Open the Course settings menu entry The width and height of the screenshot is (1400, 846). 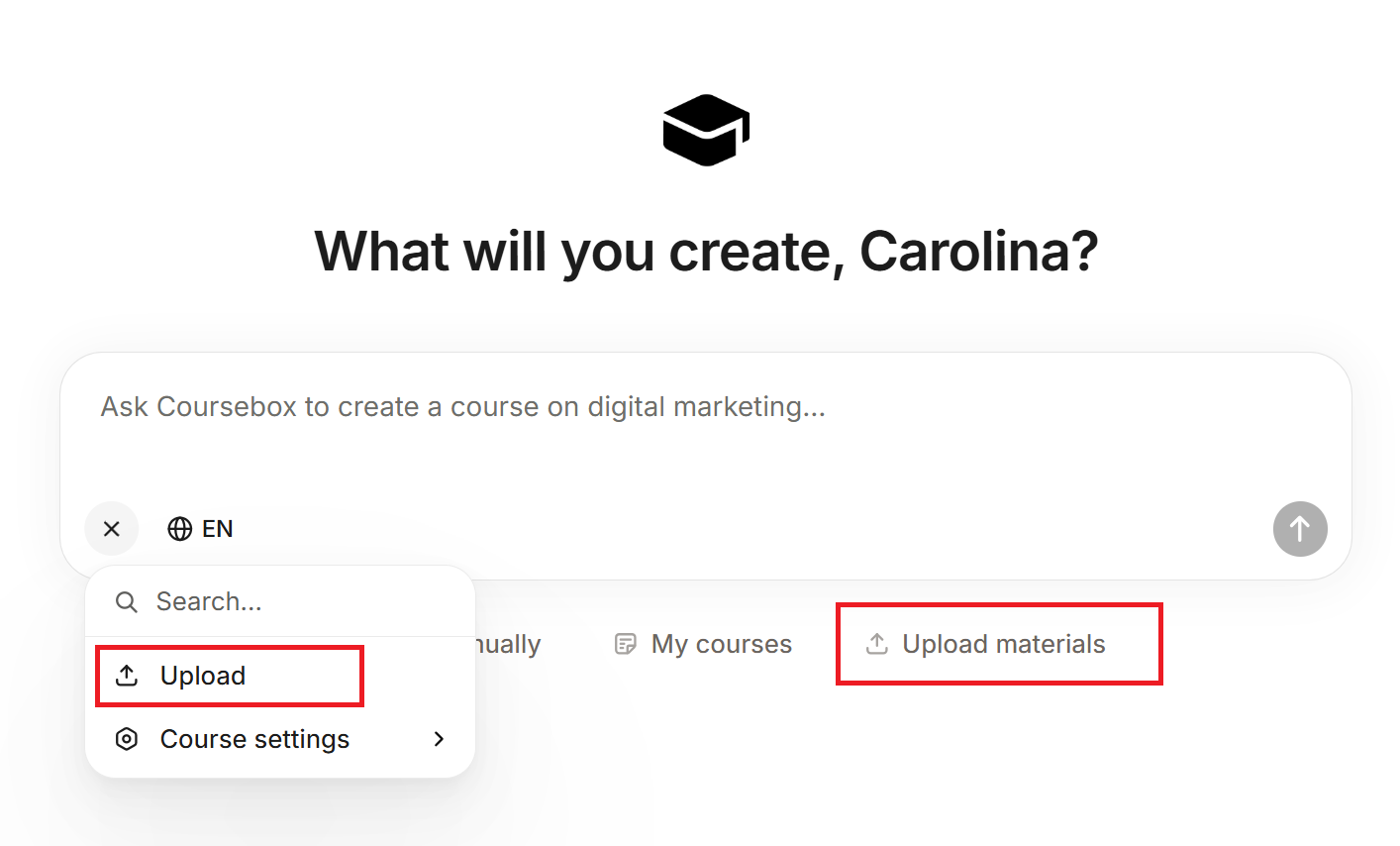pyautogui.click(x=254, y=739)
